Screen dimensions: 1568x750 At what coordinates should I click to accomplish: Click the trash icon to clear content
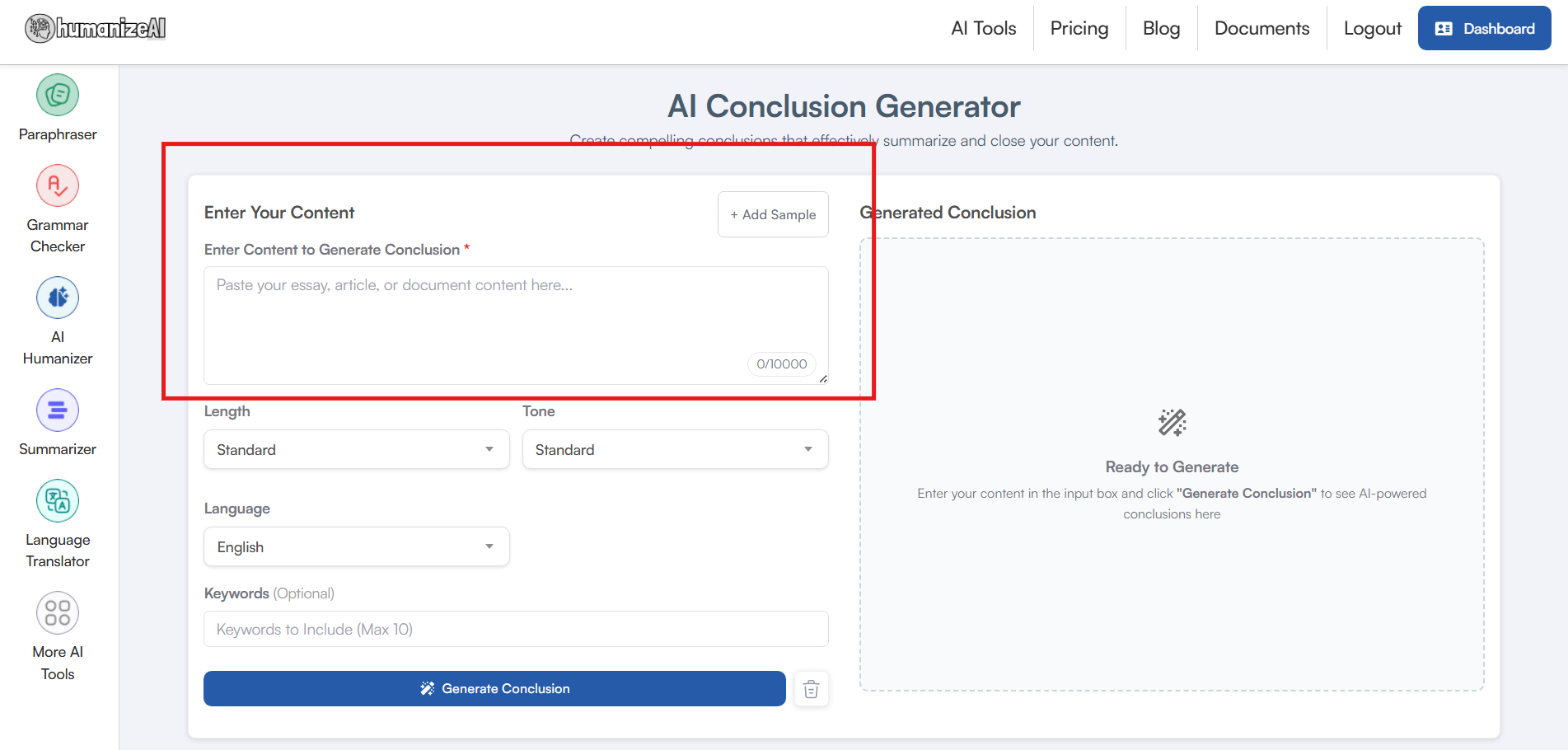click(x=811, y=689)
